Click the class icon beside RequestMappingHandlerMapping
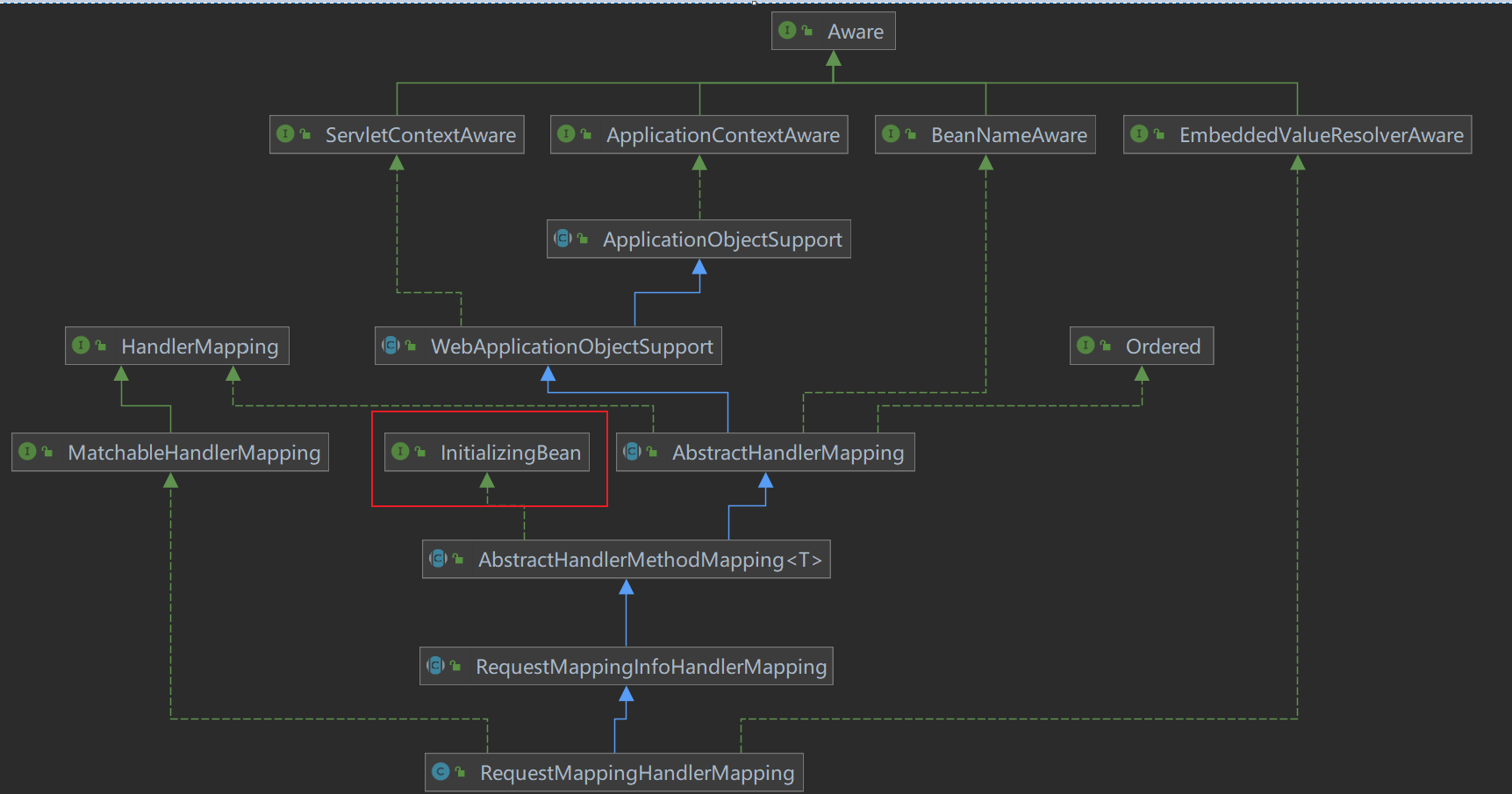Viewport: 1512px width, 794px height. tap(441, 772)
